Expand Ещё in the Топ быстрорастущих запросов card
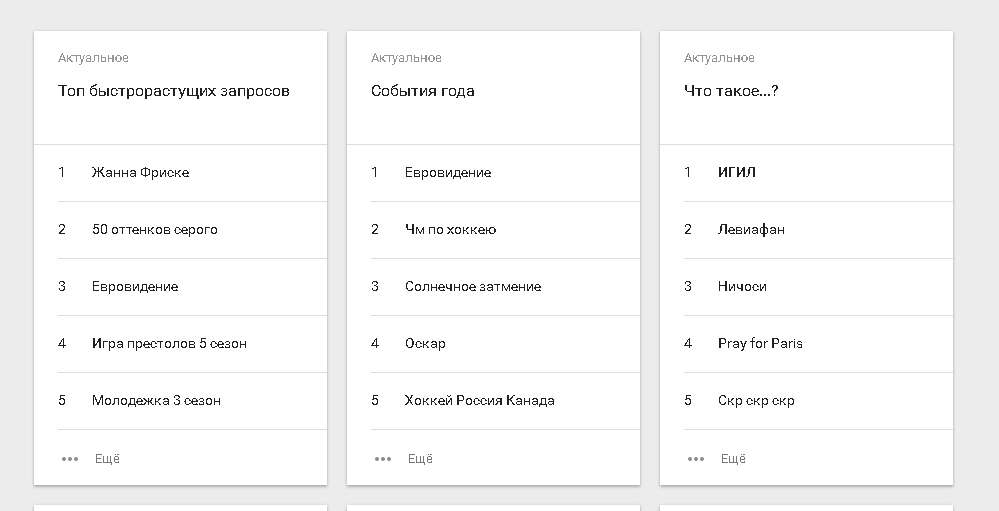This screenshot has width=999, height=511. point(107,459)
